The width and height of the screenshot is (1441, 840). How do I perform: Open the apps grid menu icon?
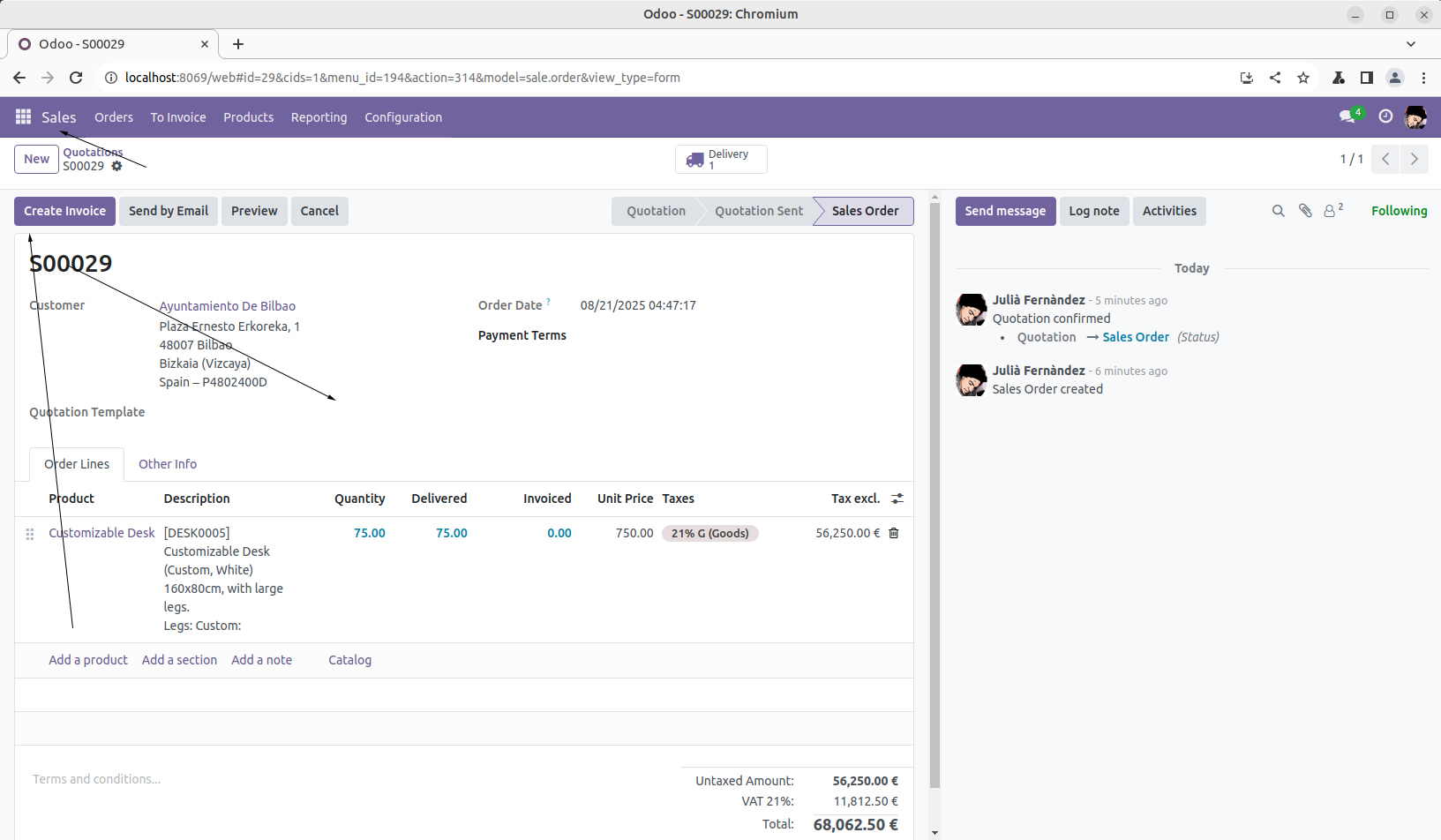[x=23, y=117]
